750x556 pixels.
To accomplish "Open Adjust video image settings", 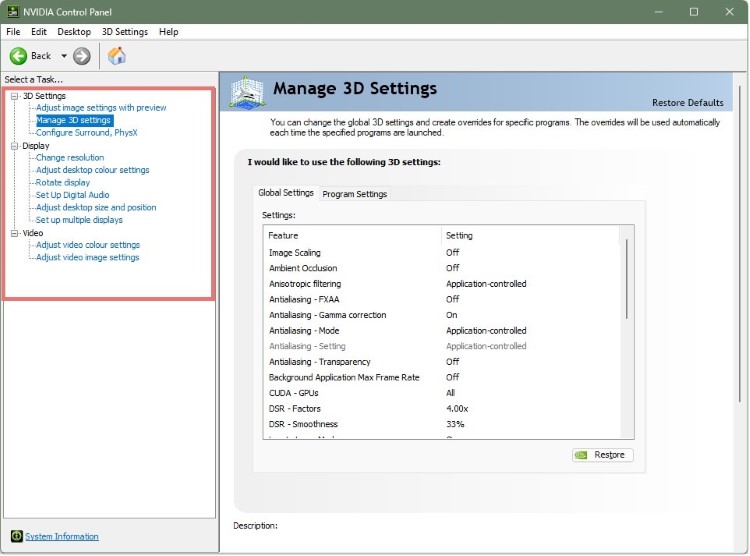I will click(x=87, y=257).
